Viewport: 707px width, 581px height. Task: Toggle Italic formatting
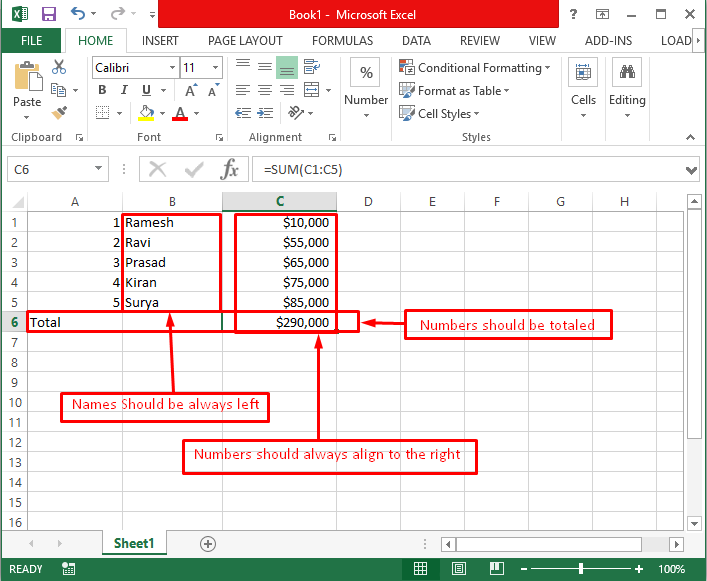point(124,90)
